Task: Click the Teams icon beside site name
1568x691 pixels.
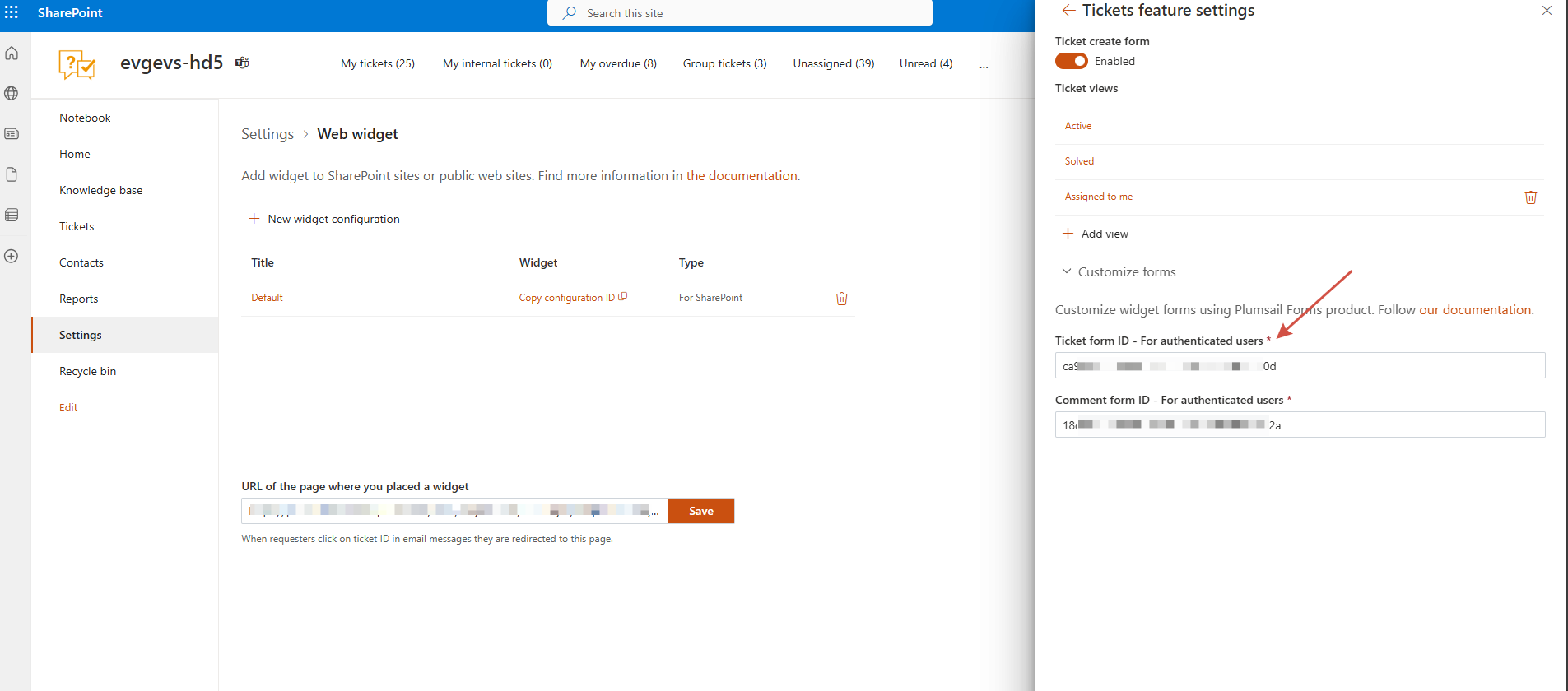Action: [x=242, y=63]
